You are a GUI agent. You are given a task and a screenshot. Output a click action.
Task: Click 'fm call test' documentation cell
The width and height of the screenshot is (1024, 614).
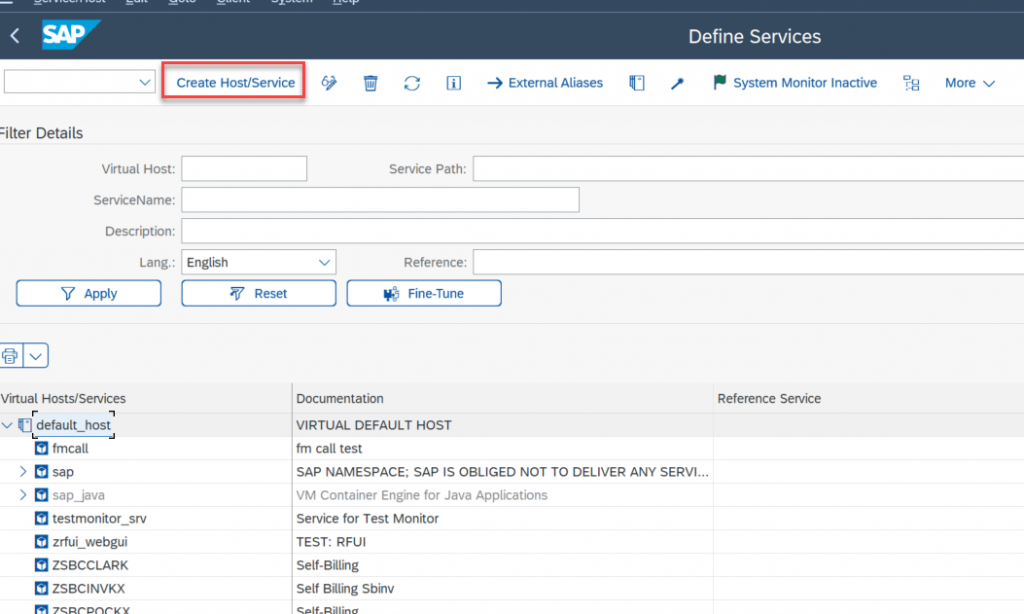(x=329, y=449)
